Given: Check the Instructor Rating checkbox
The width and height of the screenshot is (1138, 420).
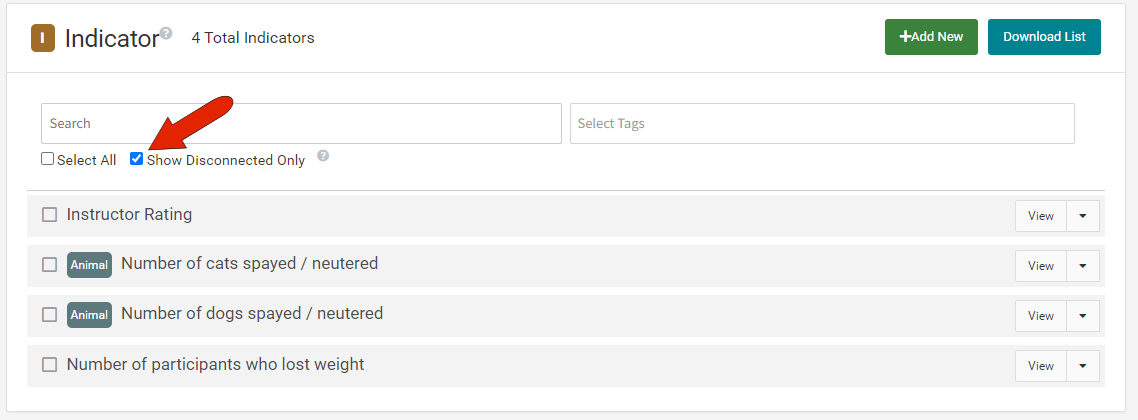Looking at the screenshot, I should point(49,215).
